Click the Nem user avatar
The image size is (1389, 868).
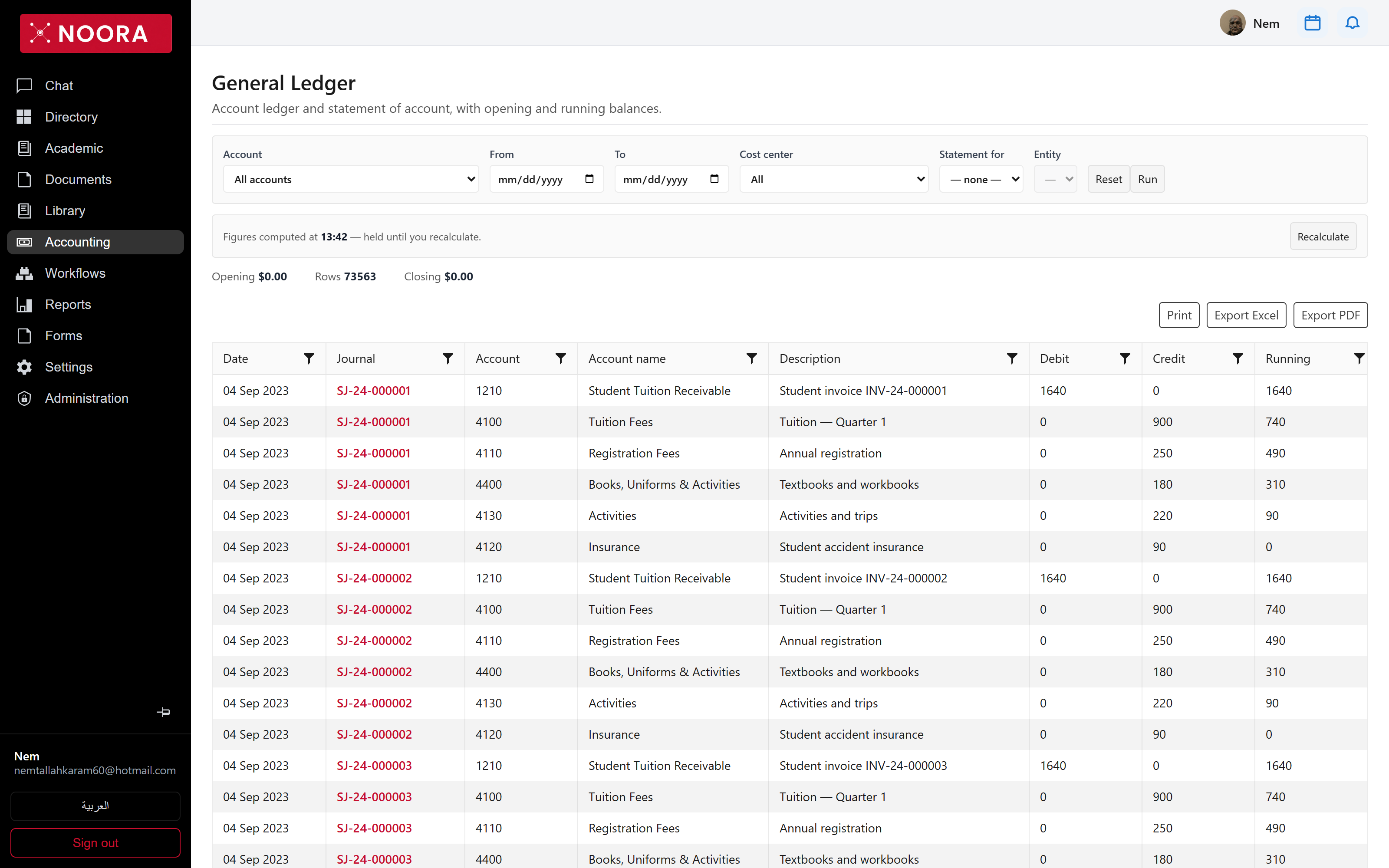pos(1232,23)
